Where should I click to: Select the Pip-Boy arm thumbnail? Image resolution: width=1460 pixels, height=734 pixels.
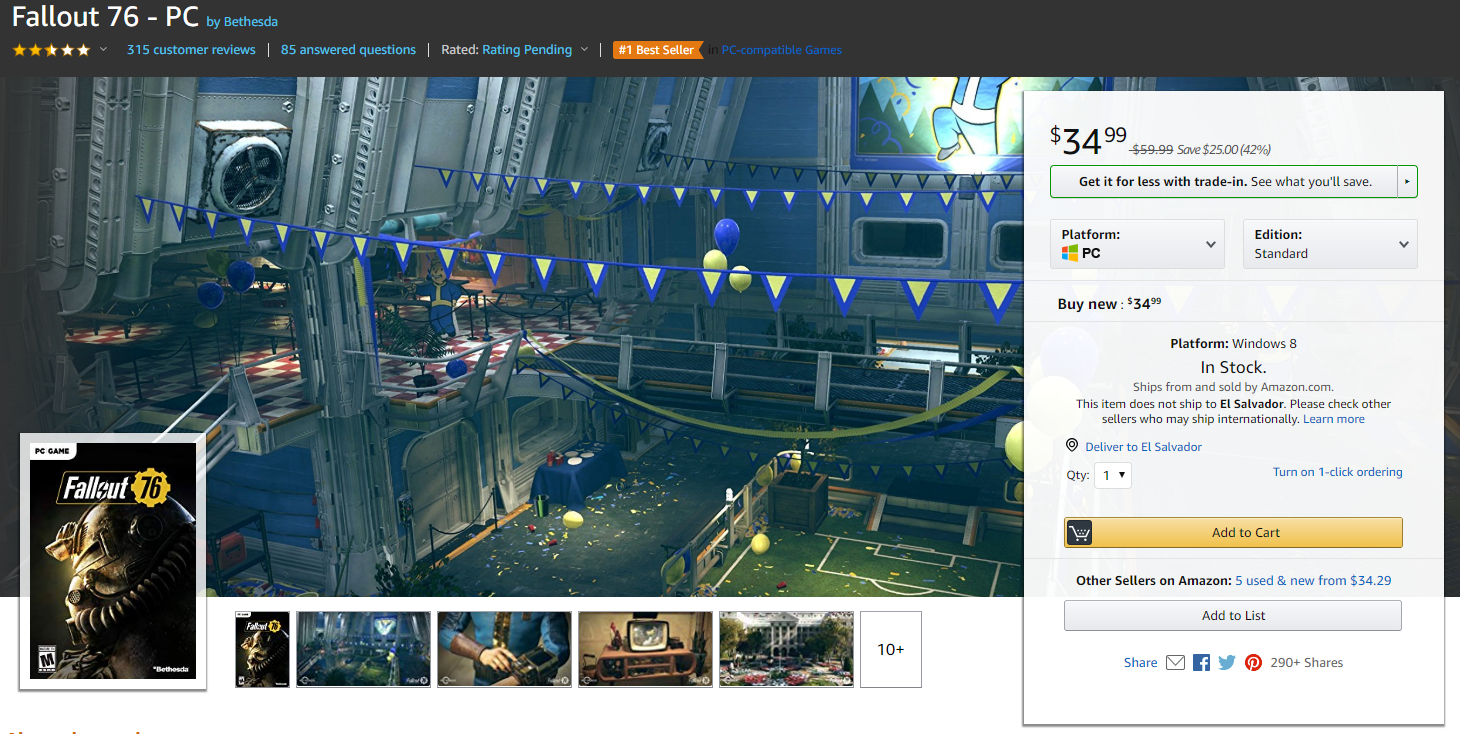click(505, 650)
